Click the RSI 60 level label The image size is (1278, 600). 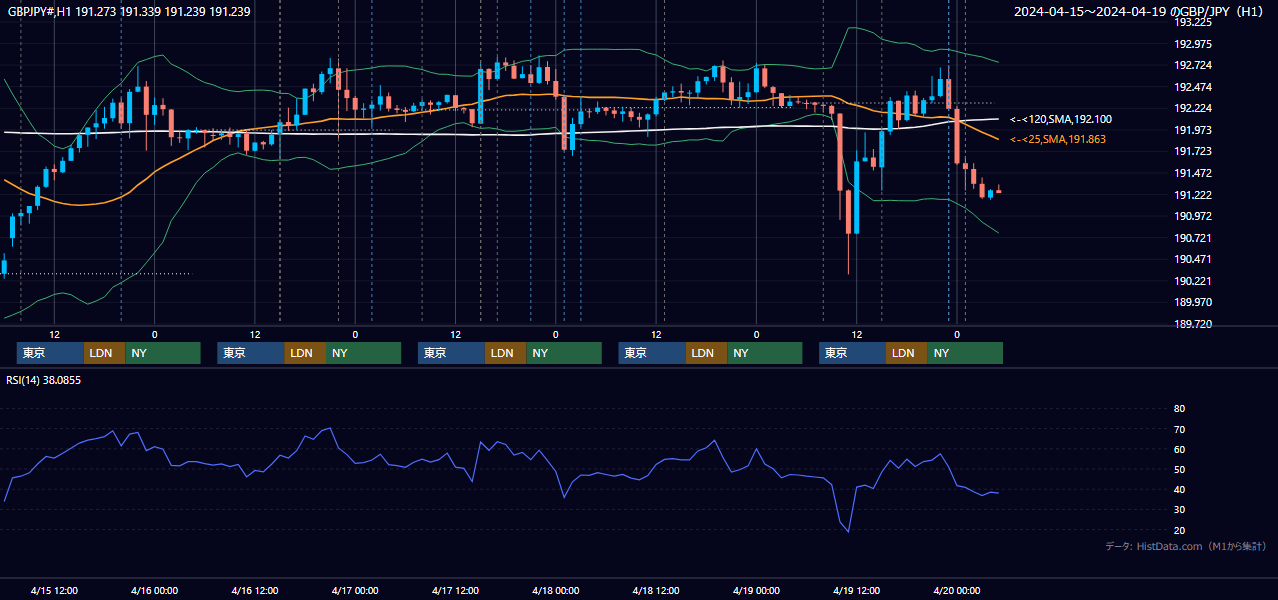click(x=1179, y=449)
